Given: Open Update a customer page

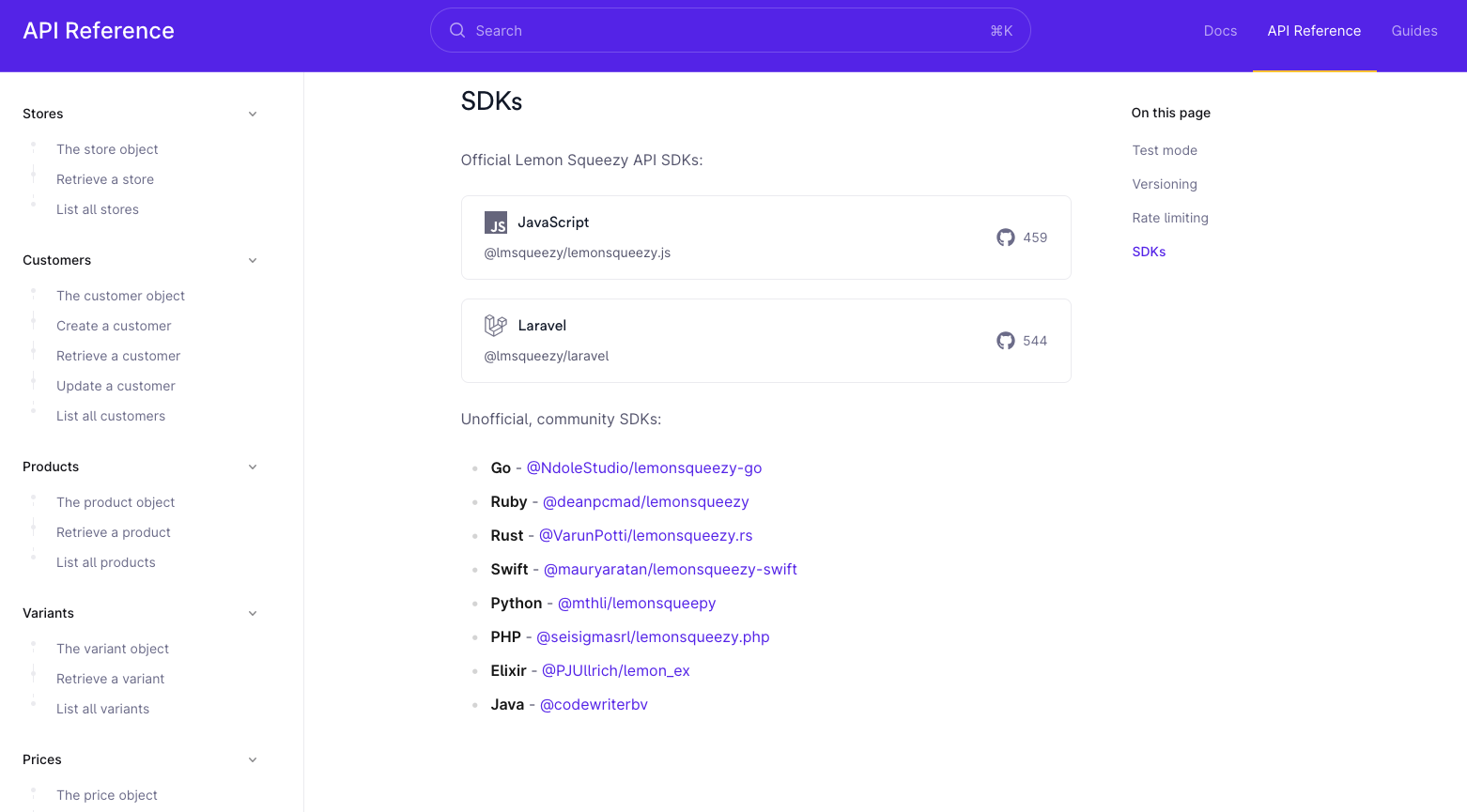Looking at the screenshot, I should pos(116,386).
